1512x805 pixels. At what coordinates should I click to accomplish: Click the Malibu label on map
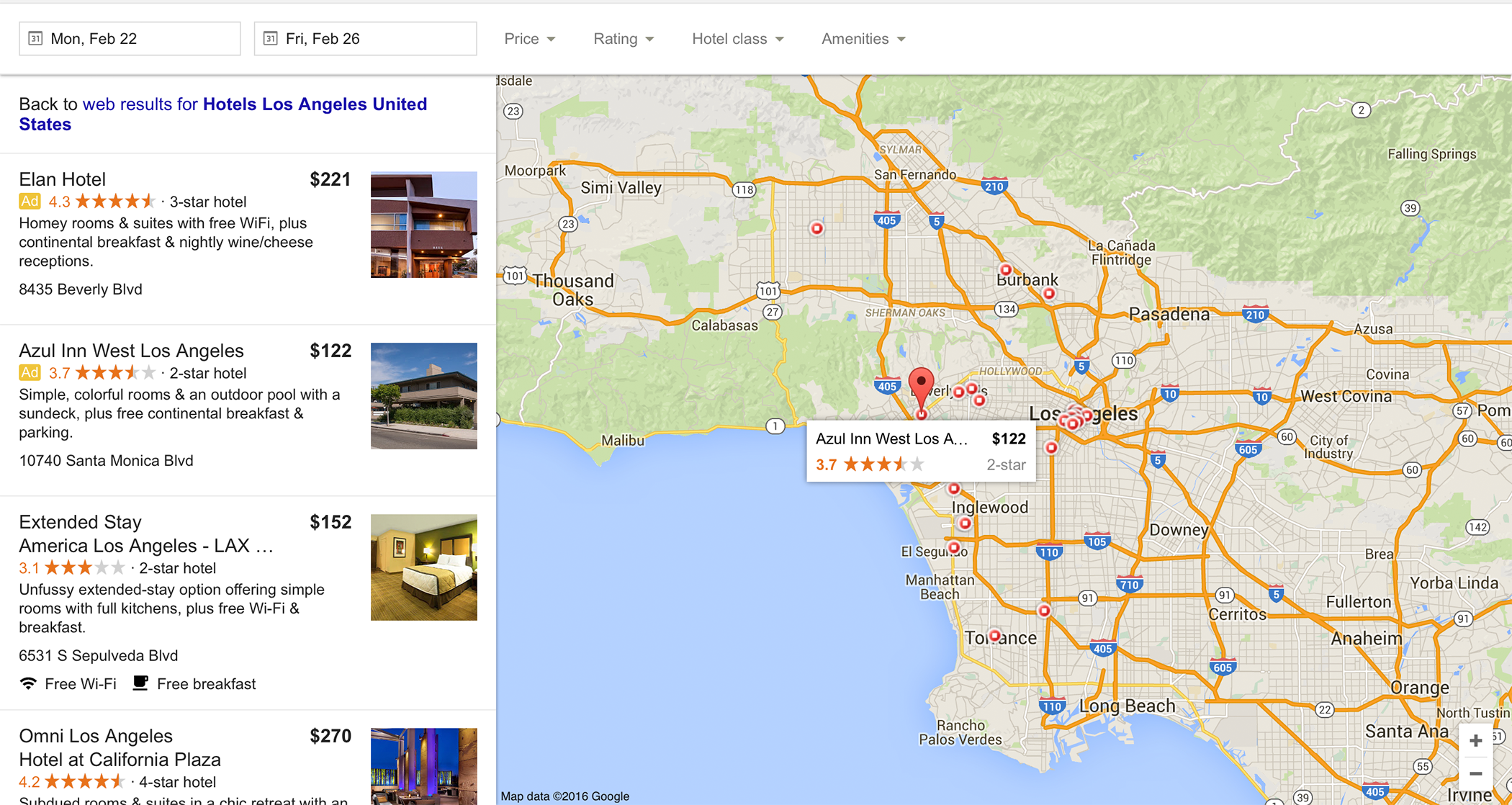pos(623,440)
